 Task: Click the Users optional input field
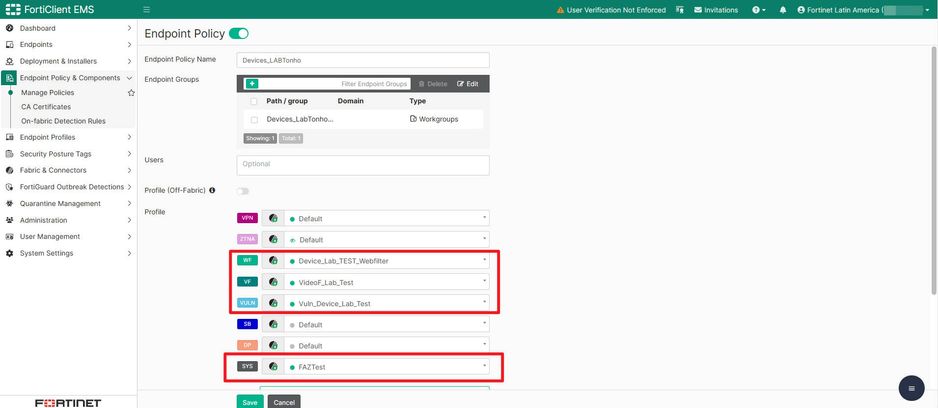click(x=363, y=165)
